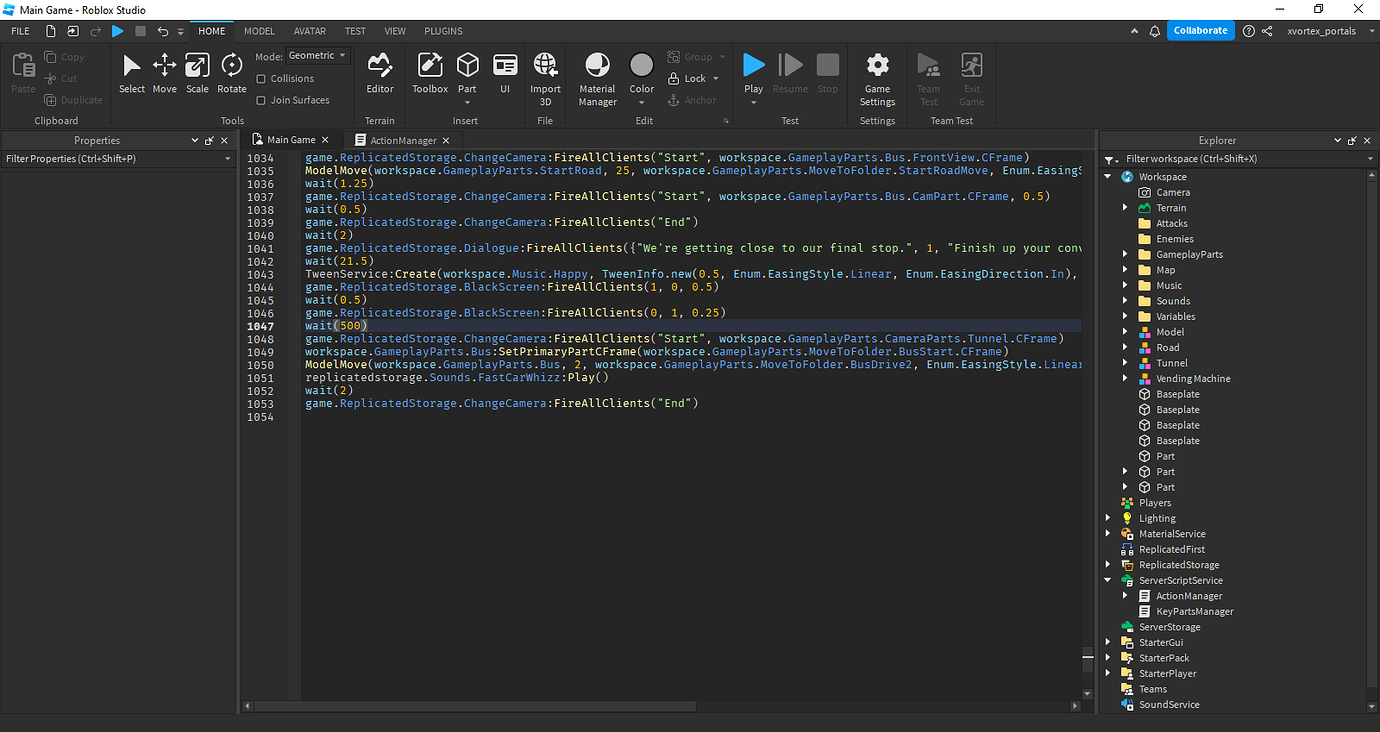The image size is (1380, 732).
Task: Select ActionManager script in Explorer
Action: coord(1189,596)
